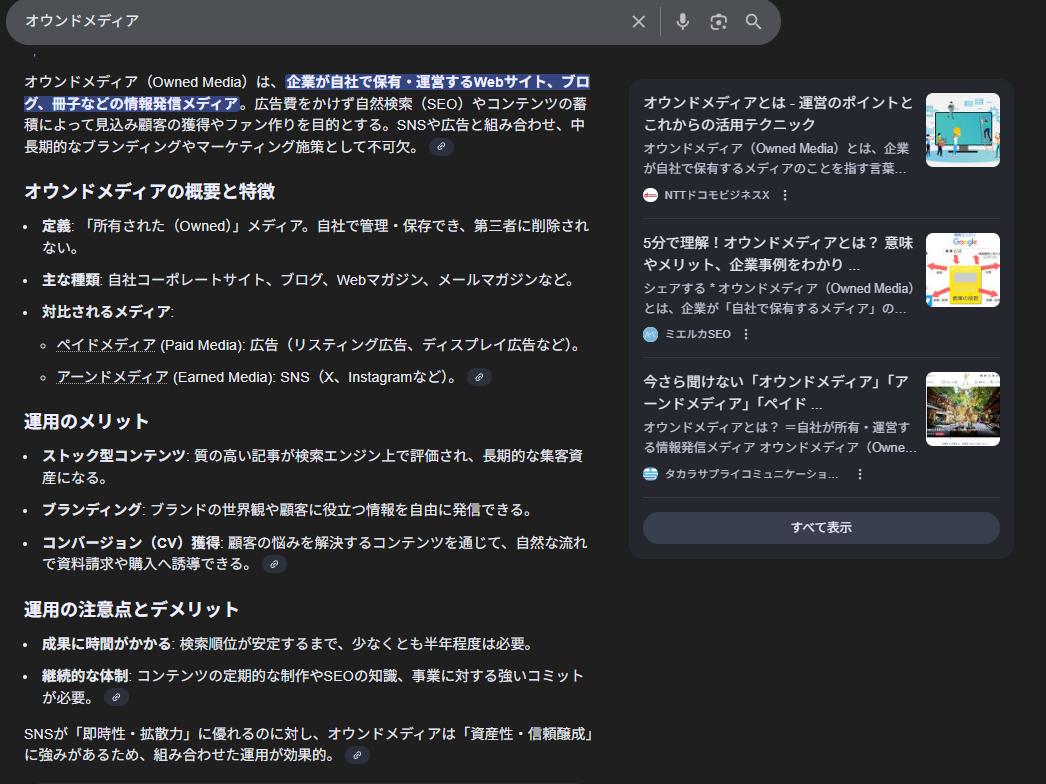
Task: Click citation link icon after 継続的な体制 bullet
Action: 116,697
